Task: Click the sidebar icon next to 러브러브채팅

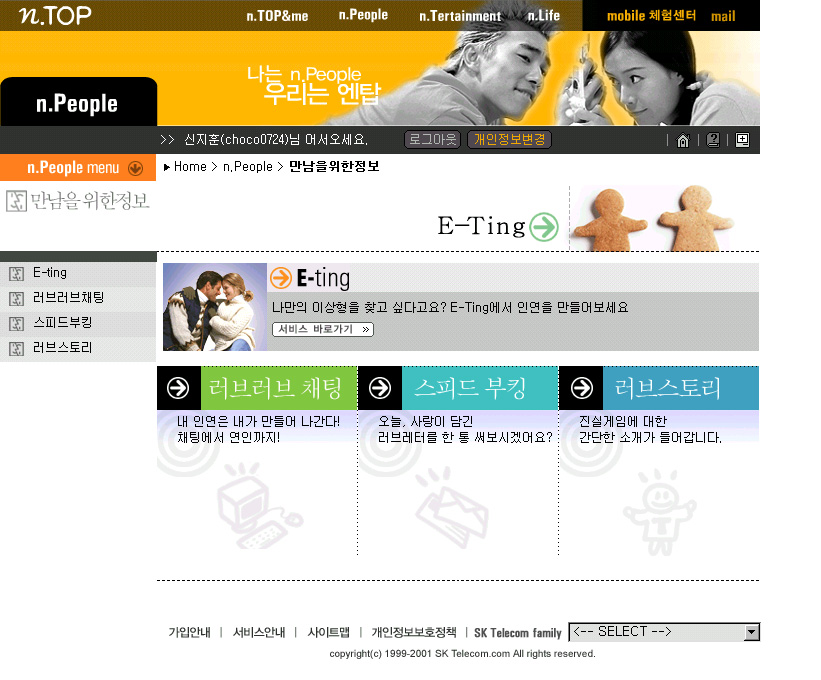Action: (x=17, y=299)
